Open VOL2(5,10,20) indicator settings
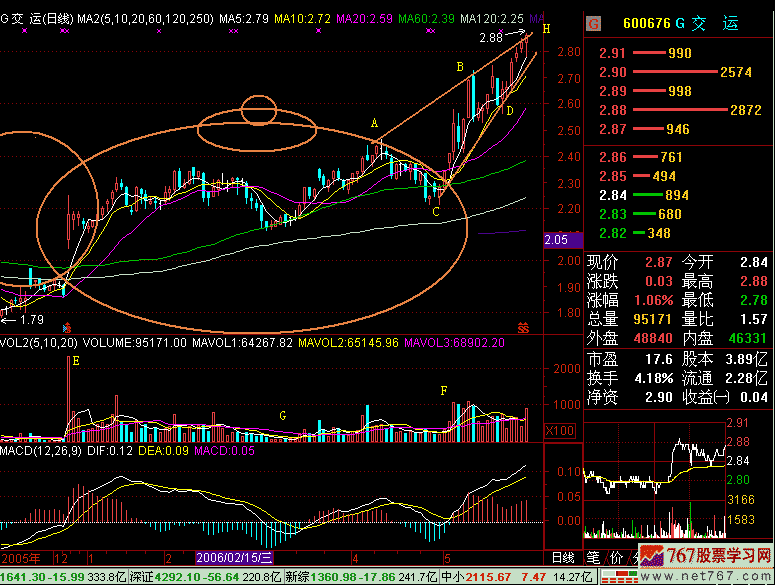The height and width of the screenshot is (585, 775). point(38,342)
